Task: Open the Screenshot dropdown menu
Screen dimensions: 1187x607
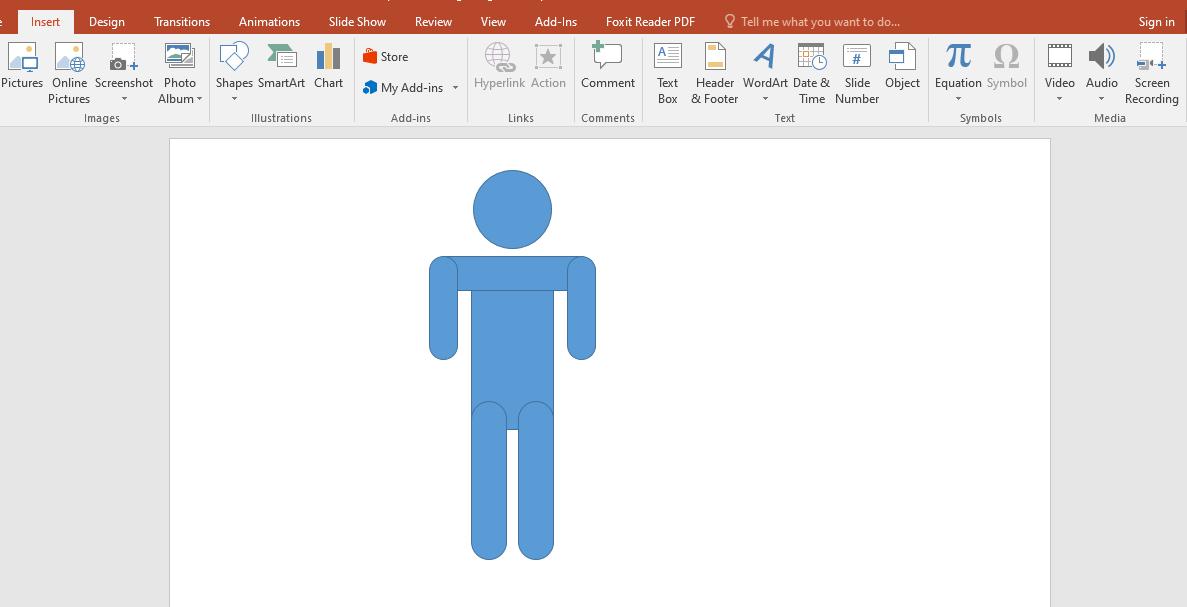Action: point(124,99)
